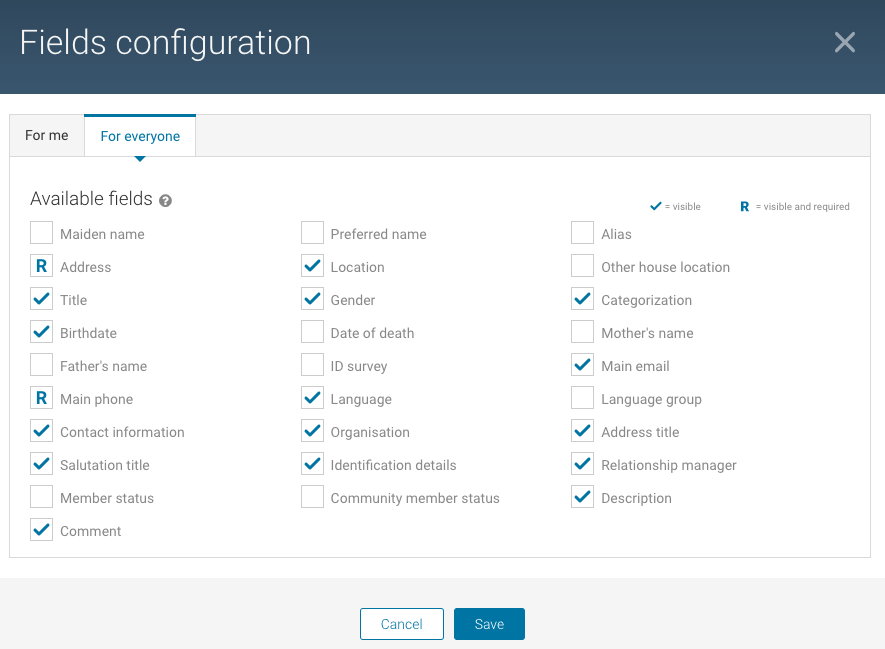The image size is (885, 649).
Task: Uncheck the Comment field
Action: (41, 530)
